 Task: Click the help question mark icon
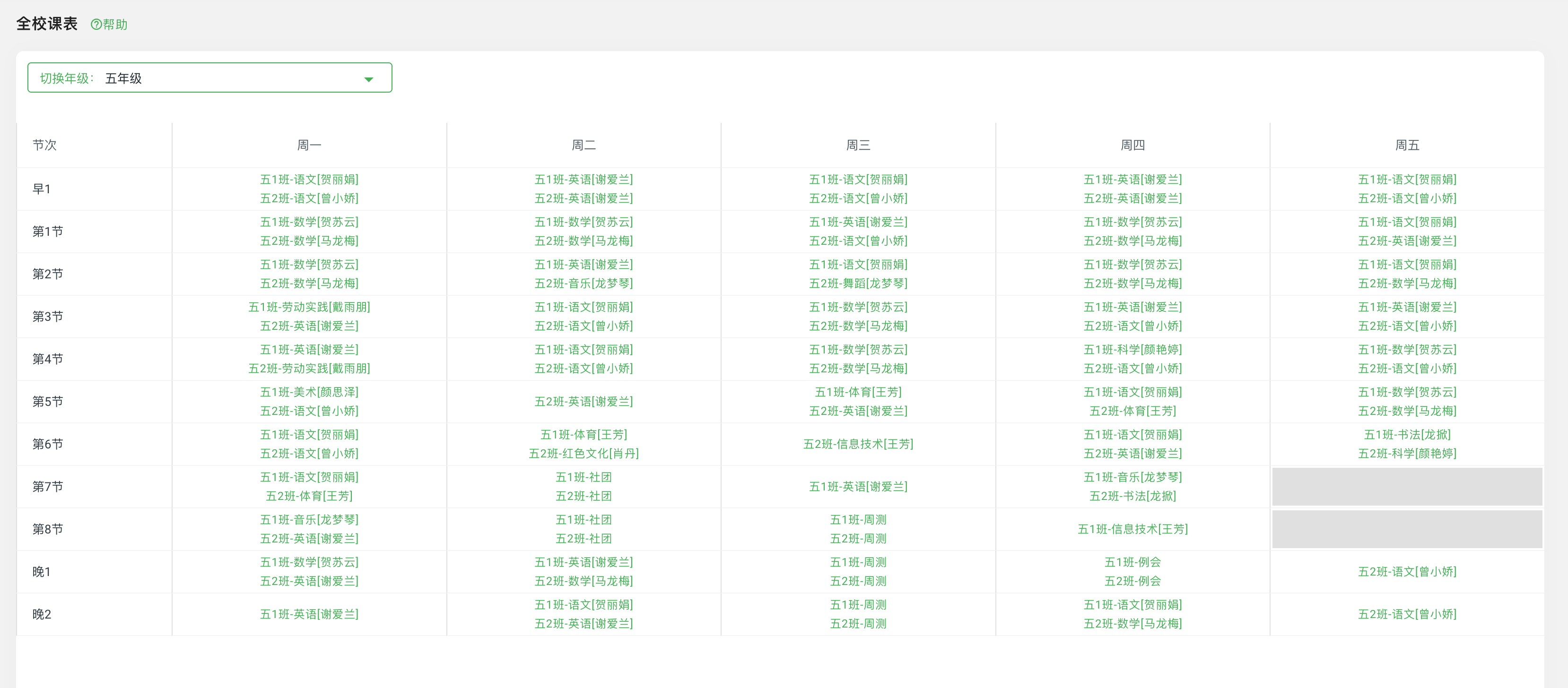pos(96,24)
